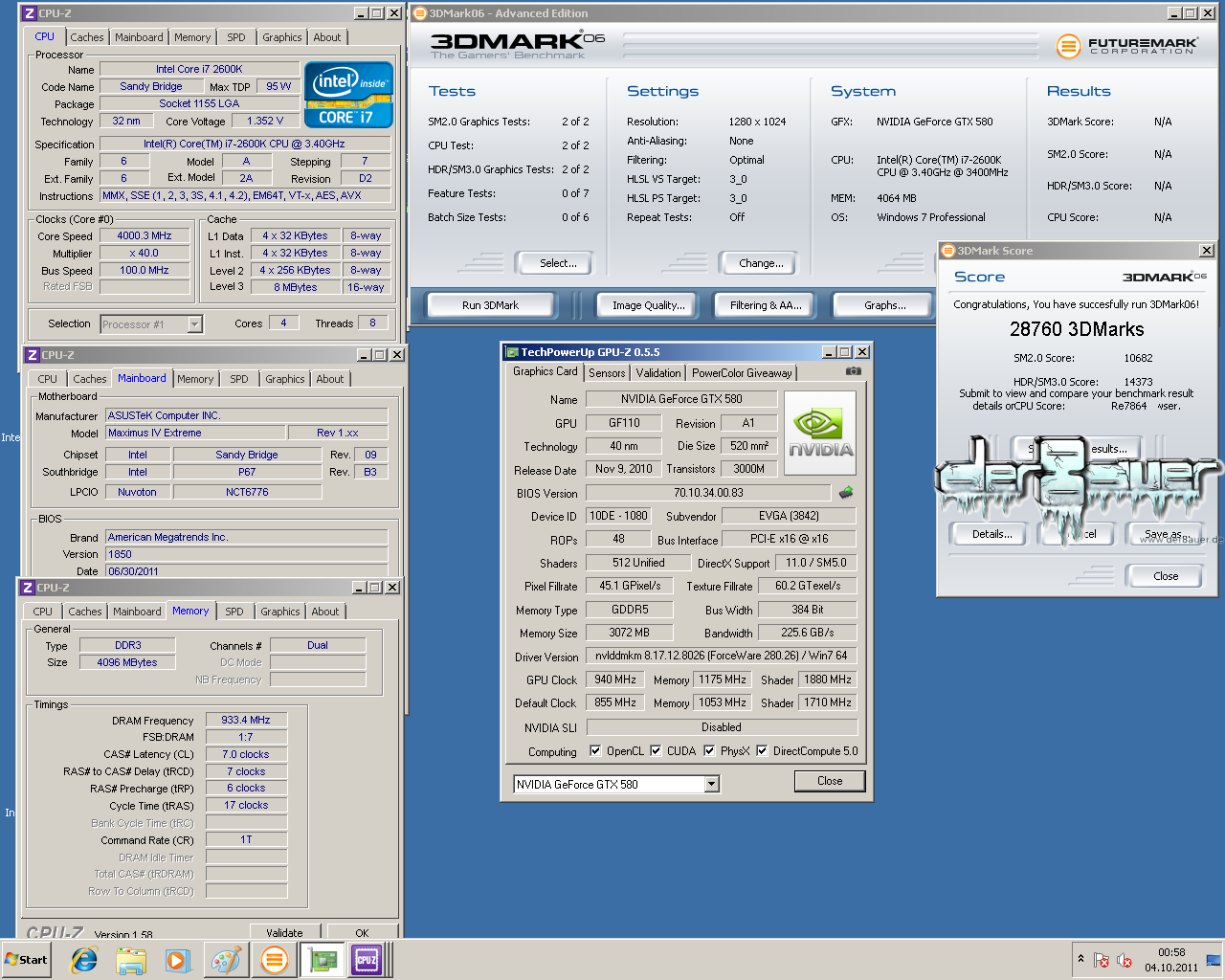The height and width of the screenshot is (980, 1225).
Task: Click the BIOS version value 1850 in CPU-Z
Action: point(247,554)
